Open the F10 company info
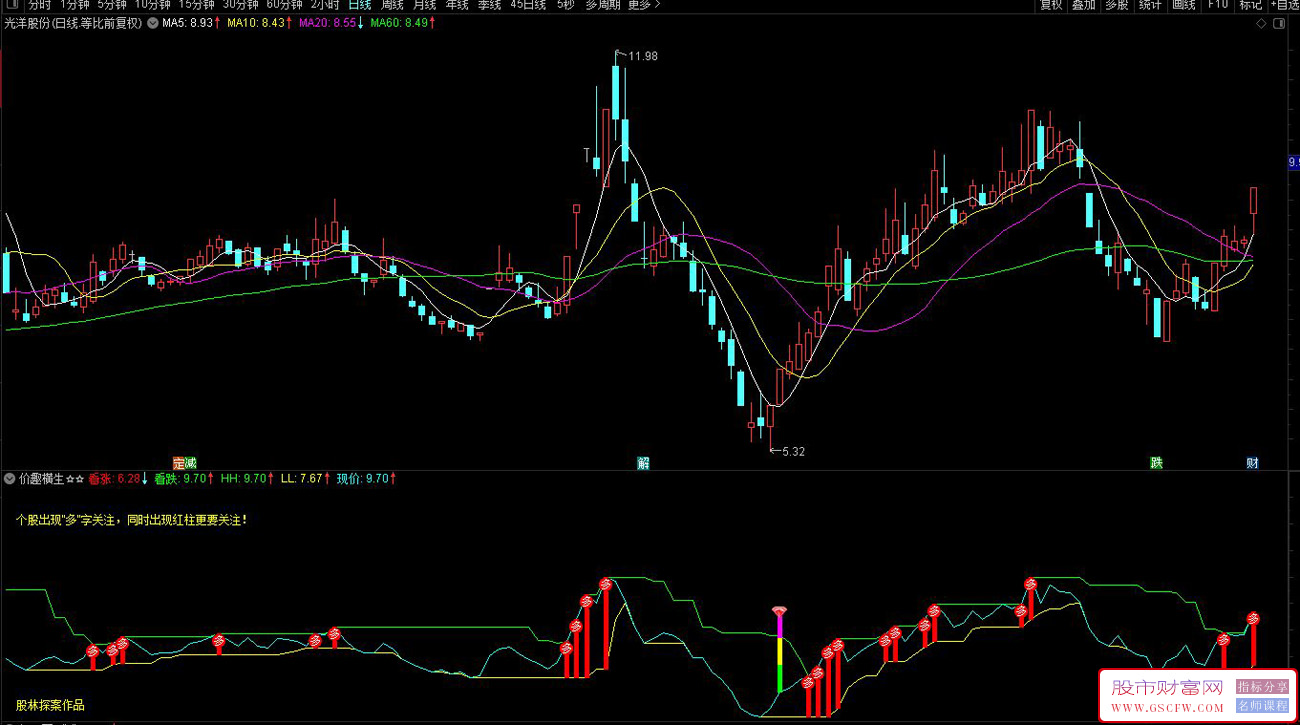The height and width of the screenshot is (725, 1300). coord(1217,5)
